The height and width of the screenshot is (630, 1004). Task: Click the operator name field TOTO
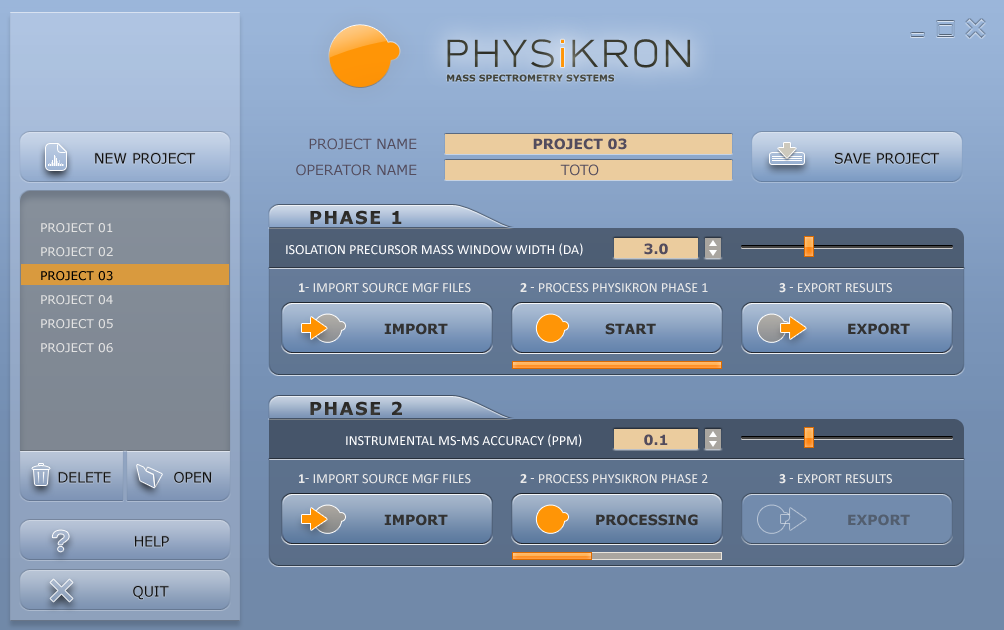pos(588,170)
